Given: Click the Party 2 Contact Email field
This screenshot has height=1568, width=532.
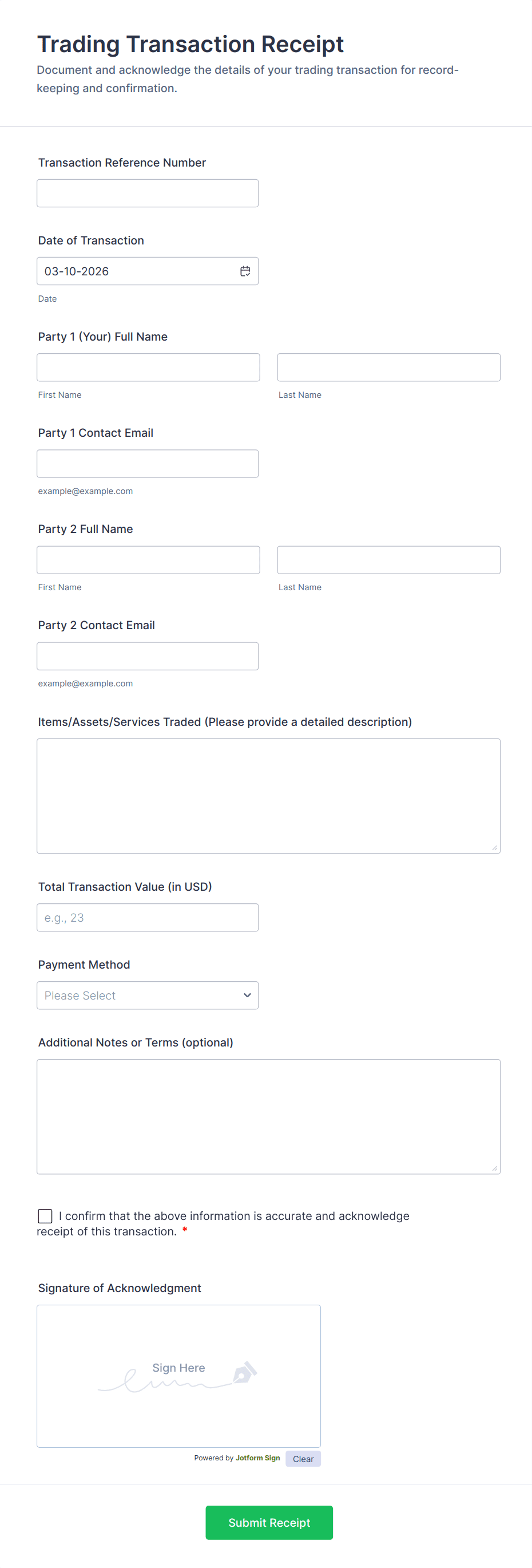Looking at the screenshot, I should click(147, 655).
